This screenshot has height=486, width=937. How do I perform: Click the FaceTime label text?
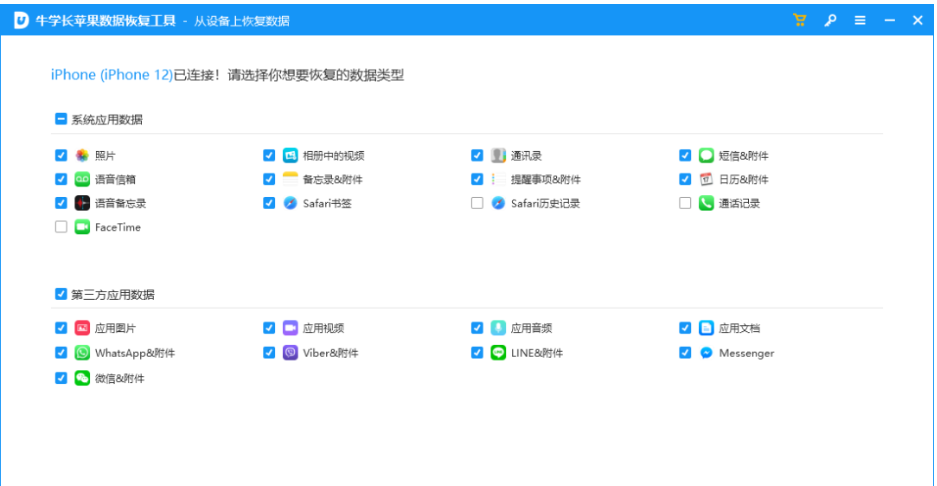pos(118,227)
